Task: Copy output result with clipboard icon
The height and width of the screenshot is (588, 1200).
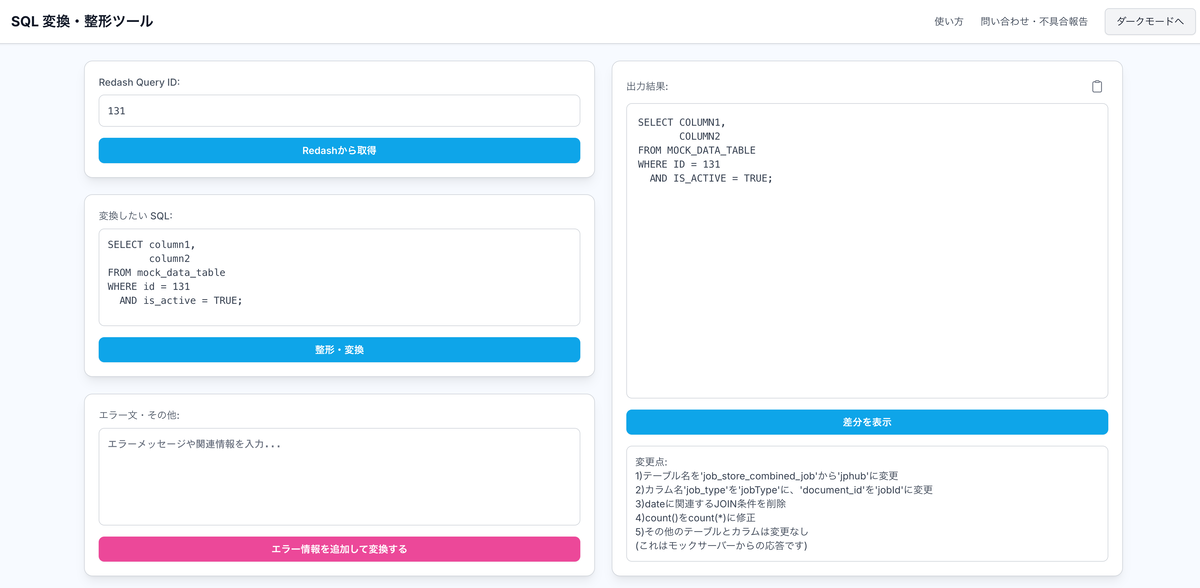Action: (1097, 86)
